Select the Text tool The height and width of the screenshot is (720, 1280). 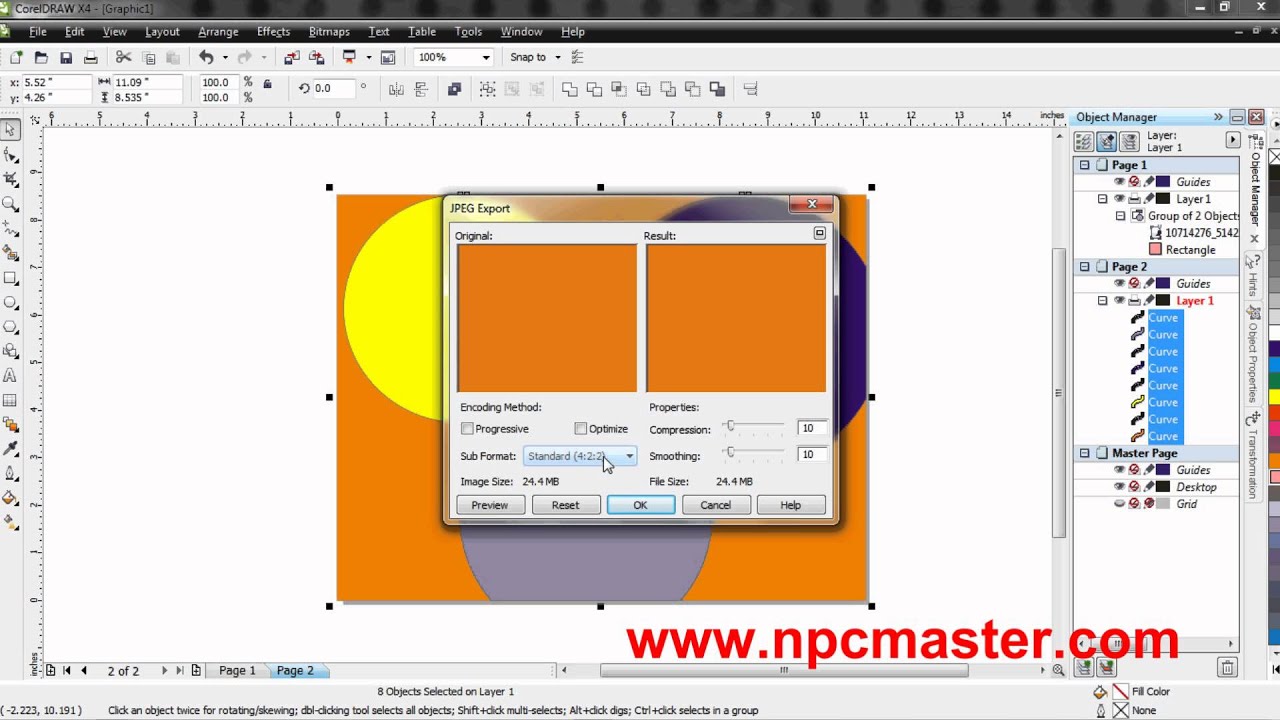[x=11, y=376]
